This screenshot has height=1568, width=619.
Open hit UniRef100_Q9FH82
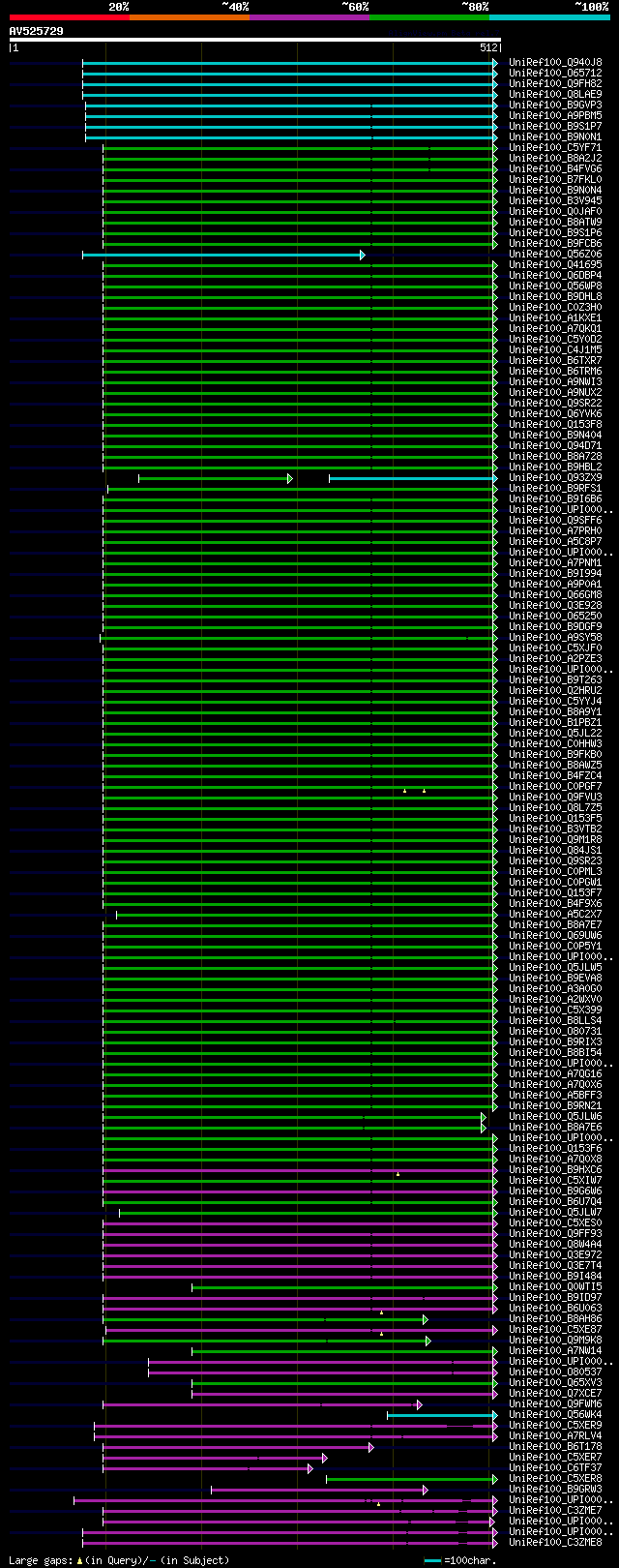click(x=555, y=83)
